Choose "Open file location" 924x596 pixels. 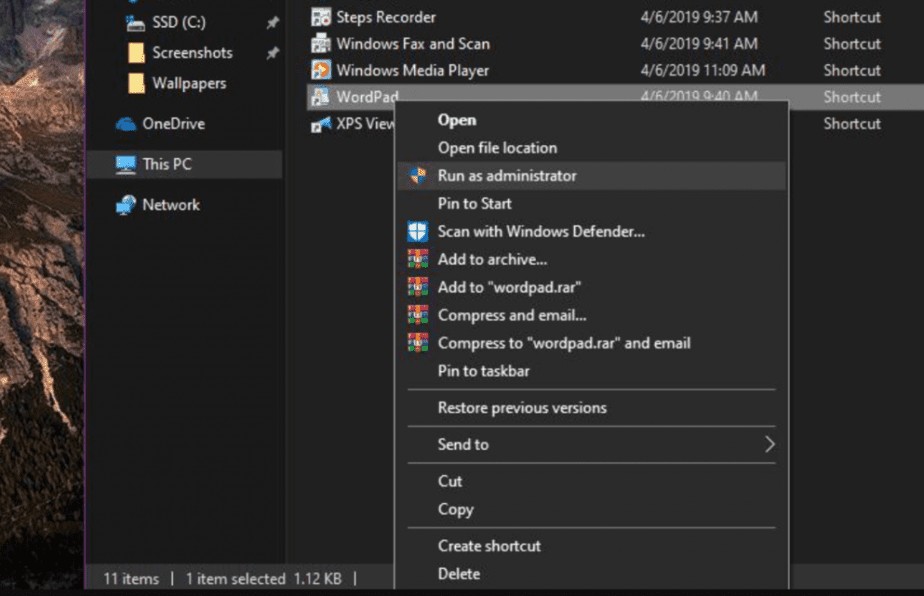(497, 147)
